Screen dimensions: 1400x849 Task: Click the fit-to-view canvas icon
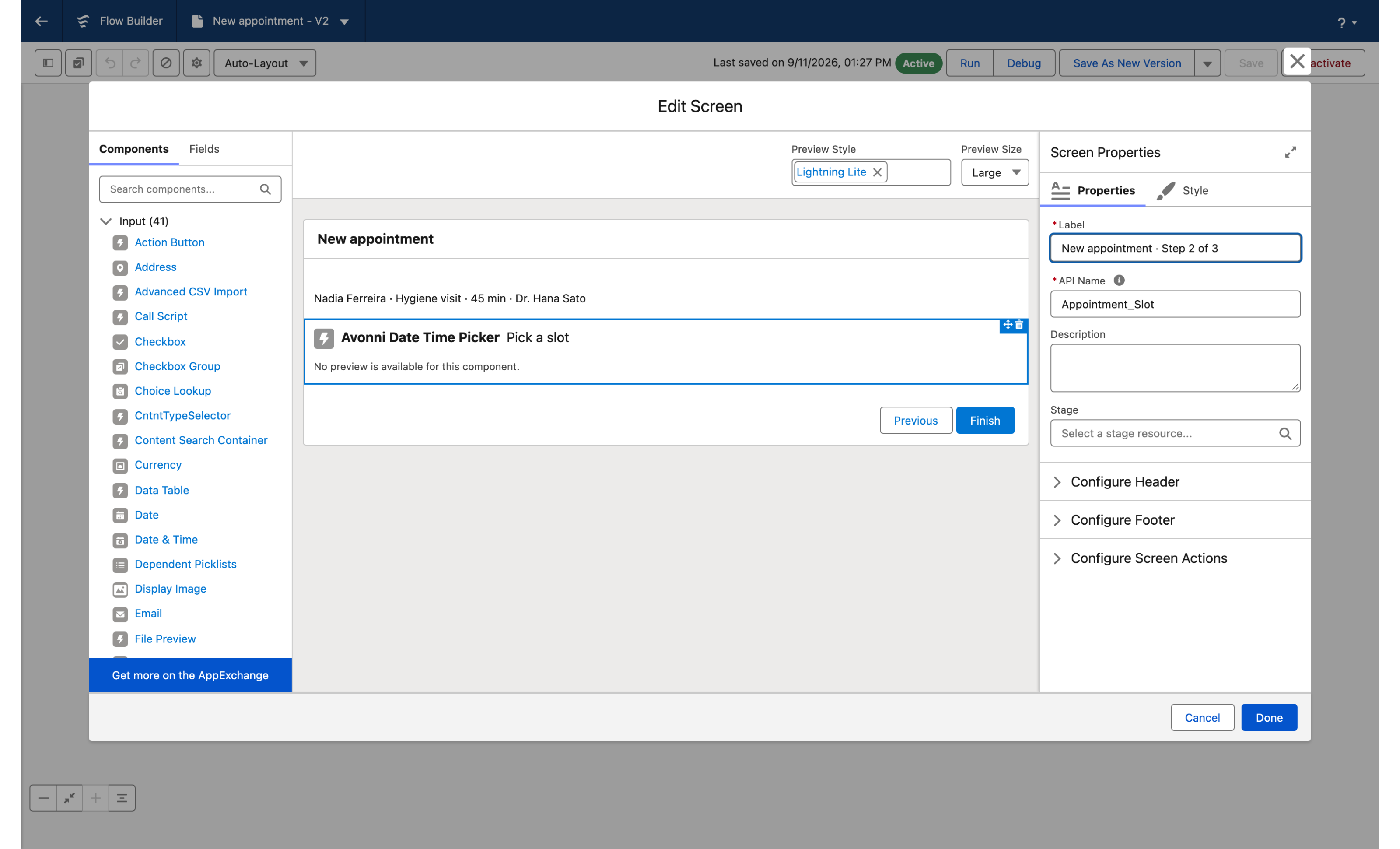point(69,798)
